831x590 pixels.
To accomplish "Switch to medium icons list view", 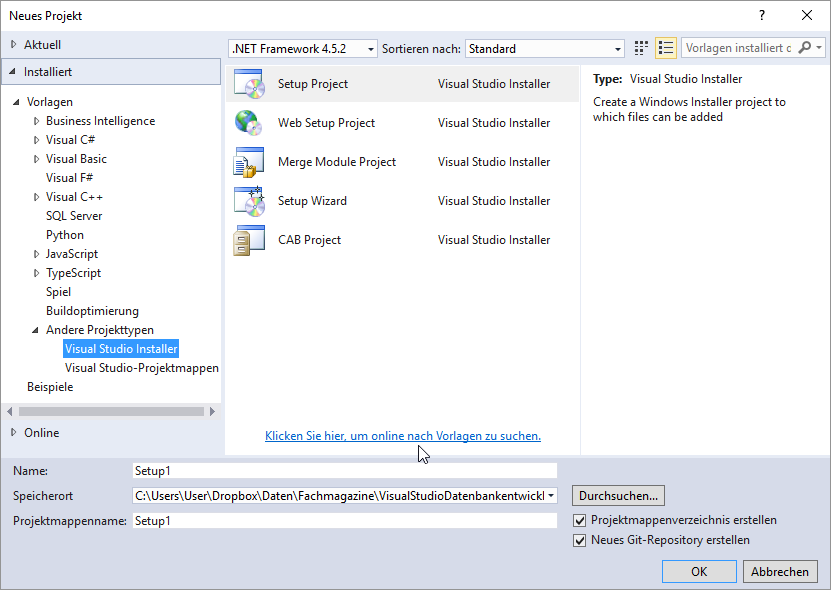I will point(666,48).
